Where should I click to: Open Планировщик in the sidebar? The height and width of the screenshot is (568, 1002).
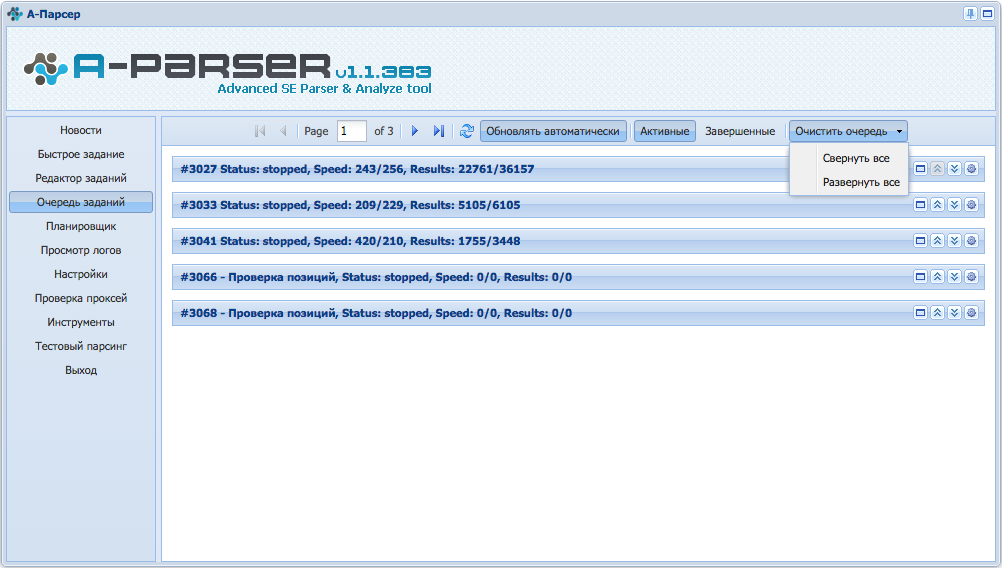point(81,226)
